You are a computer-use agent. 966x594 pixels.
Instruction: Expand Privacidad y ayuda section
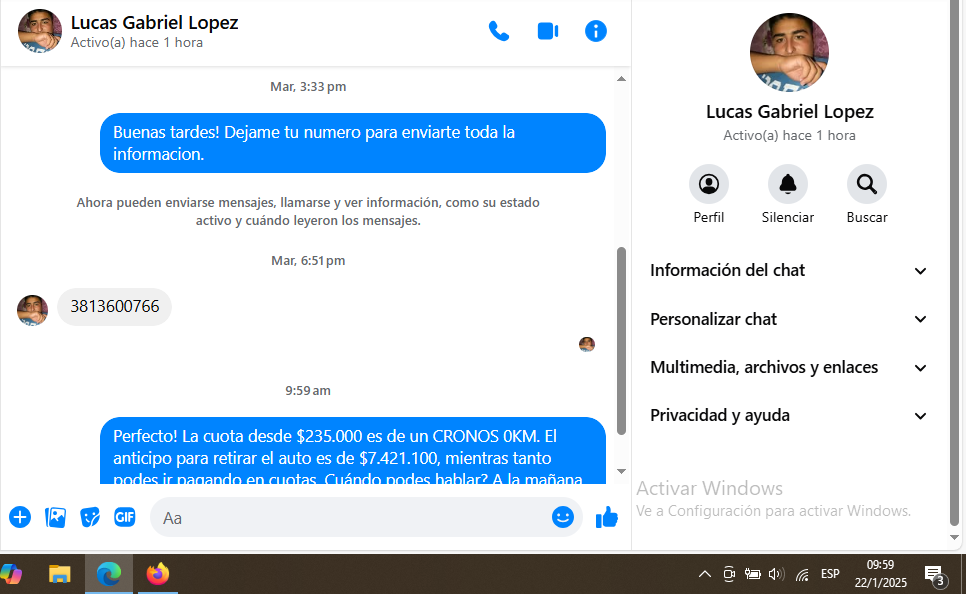coord(789,416)
